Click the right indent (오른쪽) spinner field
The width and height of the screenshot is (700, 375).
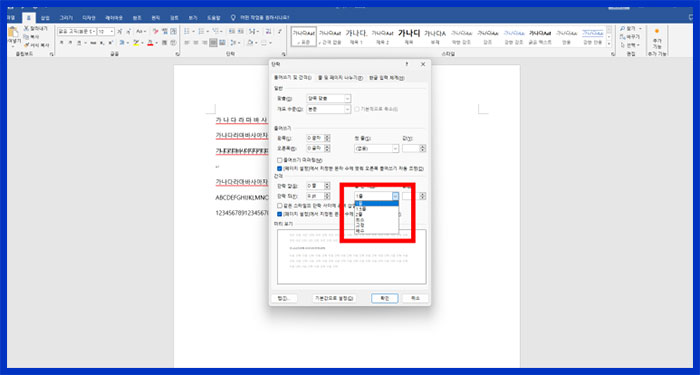coord(318,148)
